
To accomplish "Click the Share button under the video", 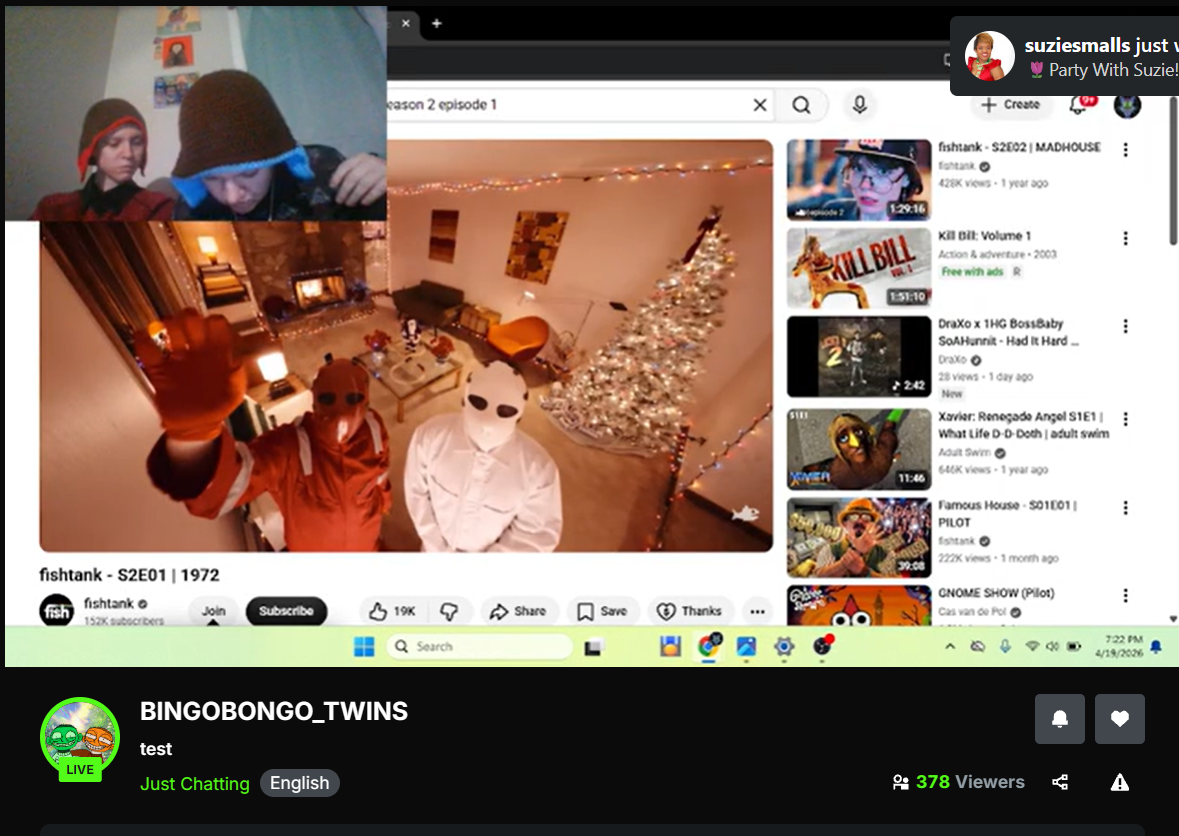I will coord(517,611).
